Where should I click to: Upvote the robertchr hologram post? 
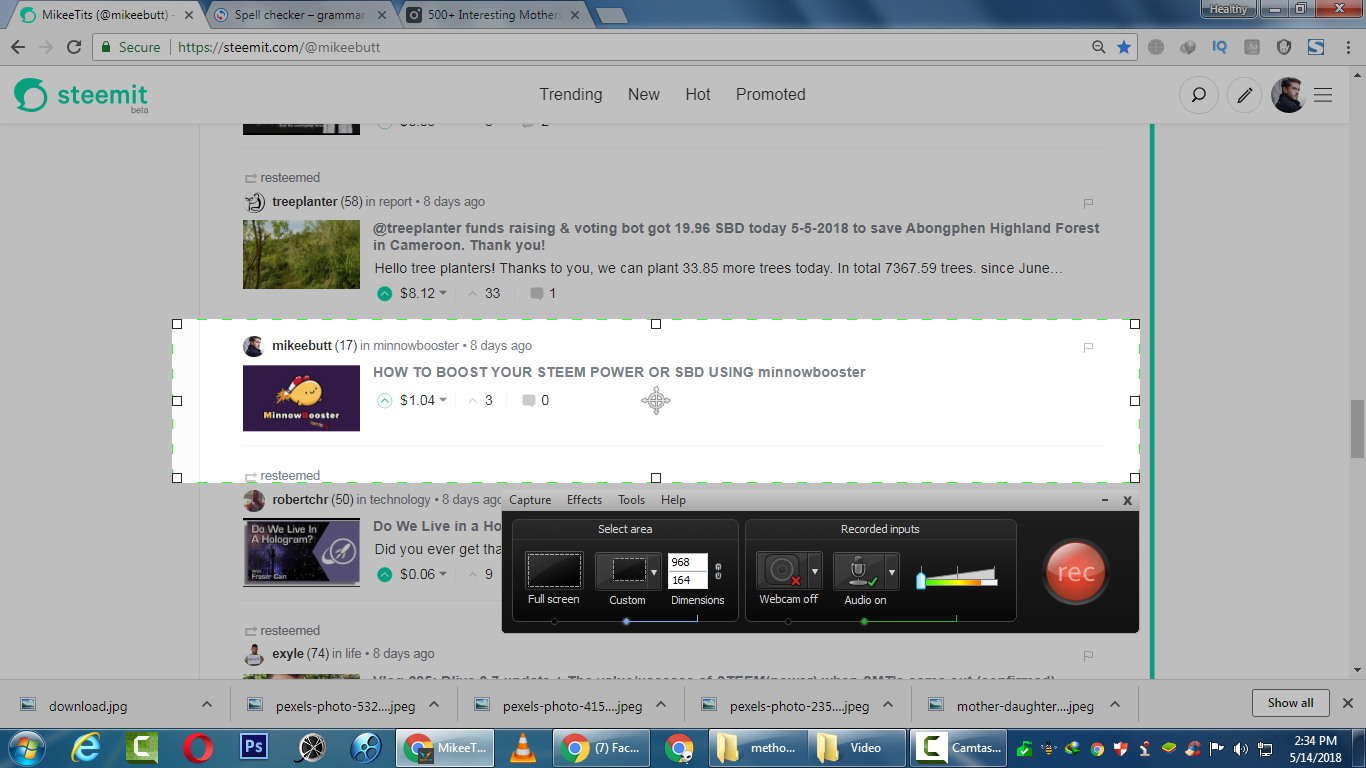[x=385, y=575]
